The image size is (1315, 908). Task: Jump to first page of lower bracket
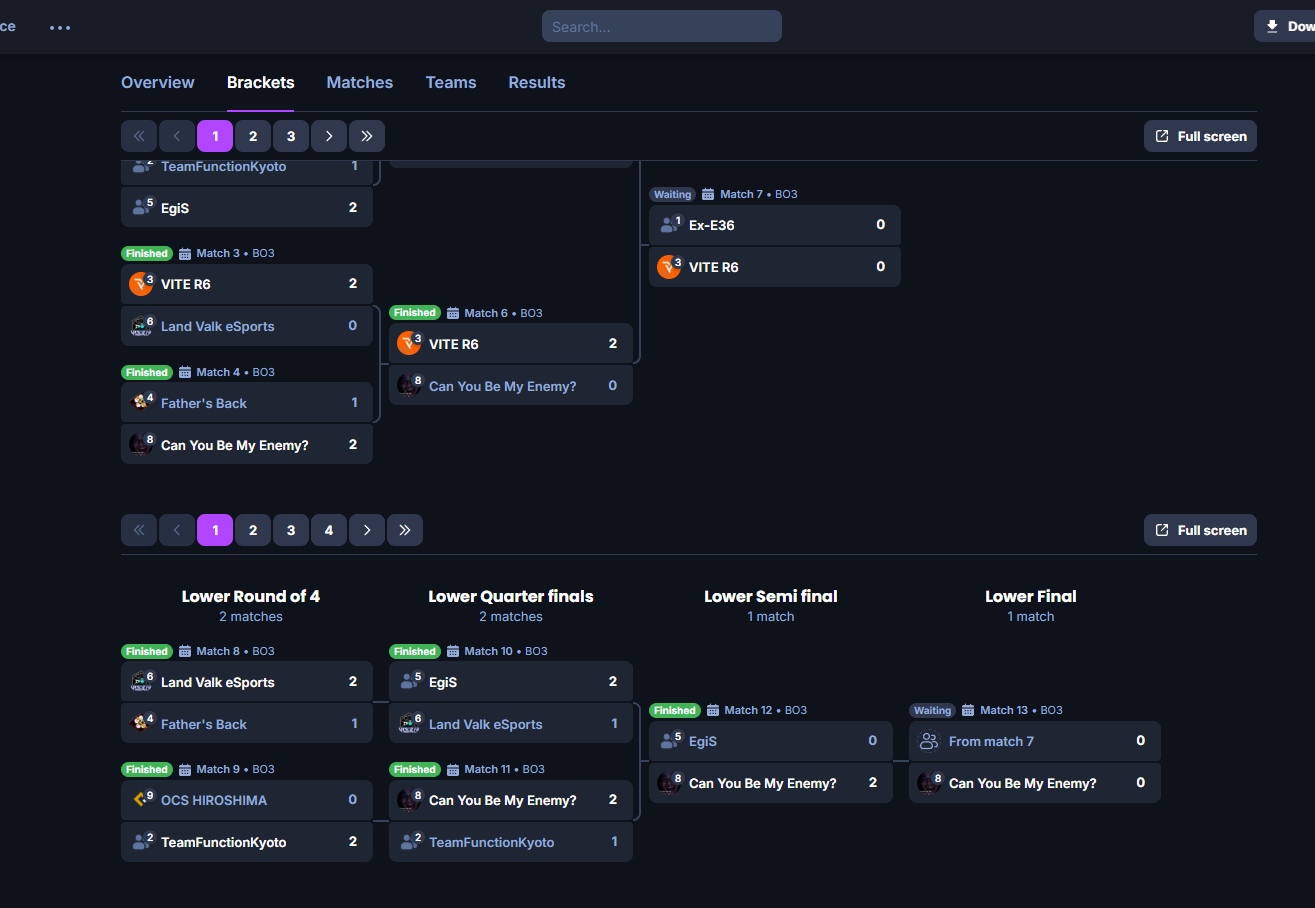click(x=139, y=530)
